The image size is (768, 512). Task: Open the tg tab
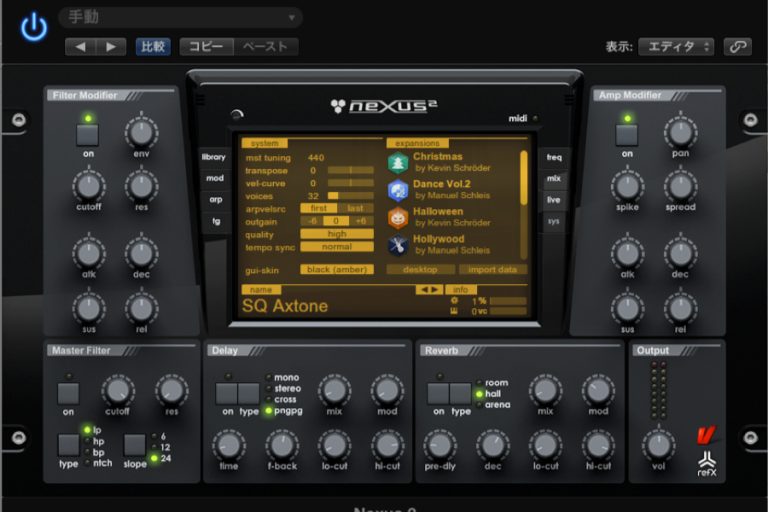coord(216,221)
